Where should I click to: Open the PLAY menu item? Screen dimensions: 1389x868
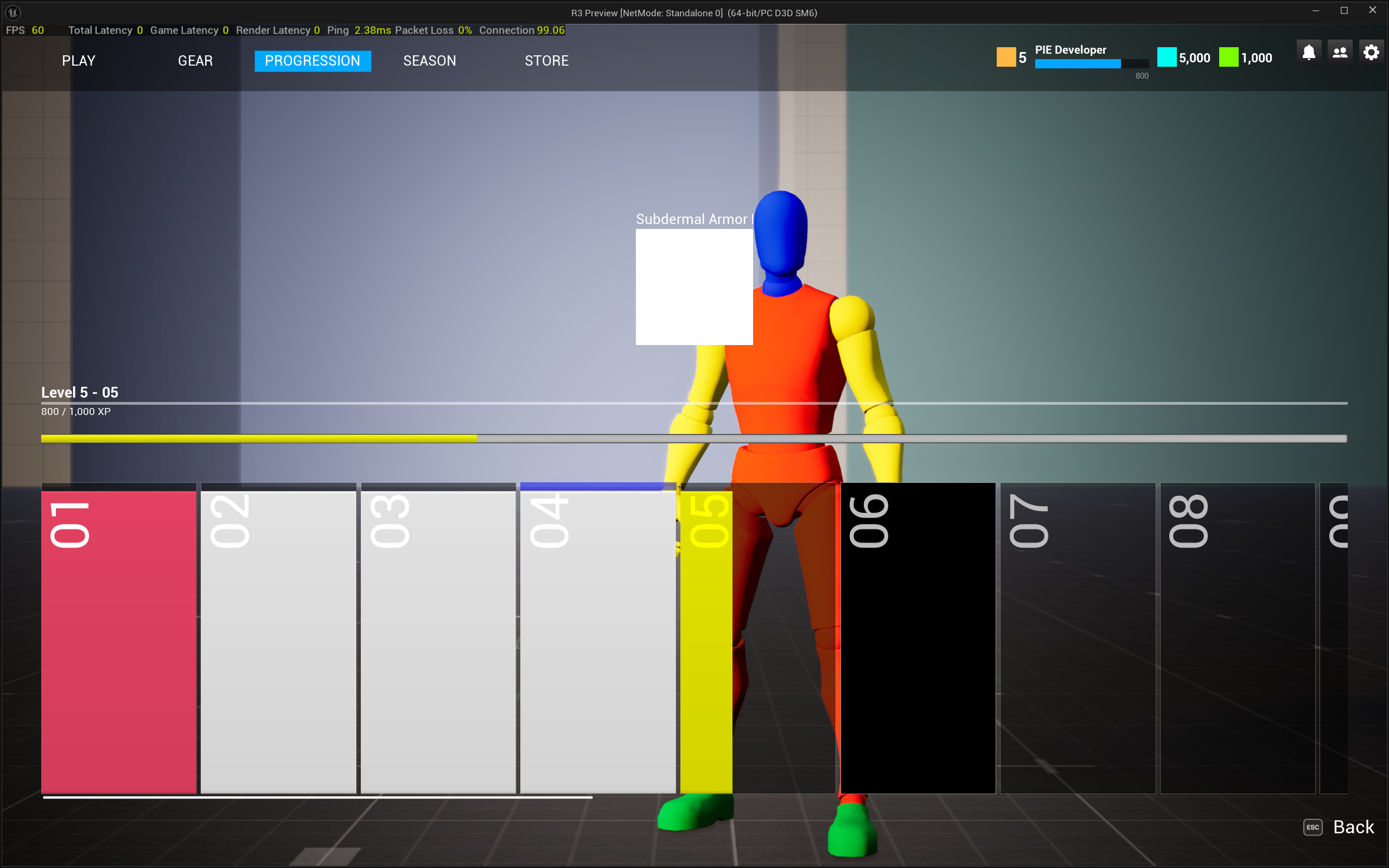point(78,60)
